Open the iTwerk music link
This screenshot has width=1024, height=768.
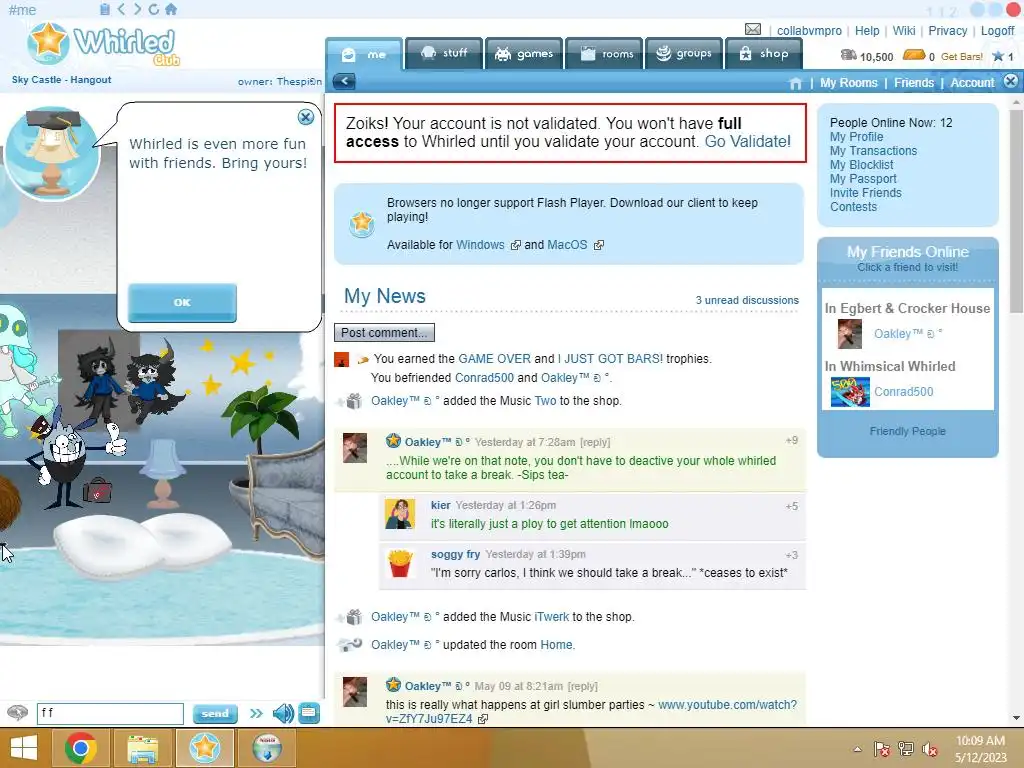552,616
